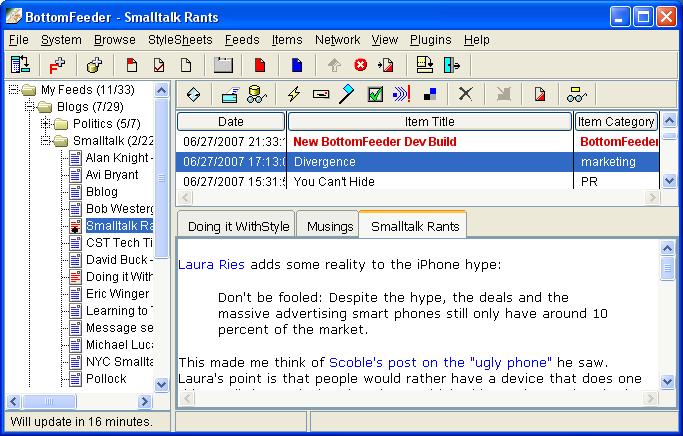Image resolution: width=683 pixels, height=436 pixels.
Task: Sort by the Item Category column header
Action: point(616,122)
